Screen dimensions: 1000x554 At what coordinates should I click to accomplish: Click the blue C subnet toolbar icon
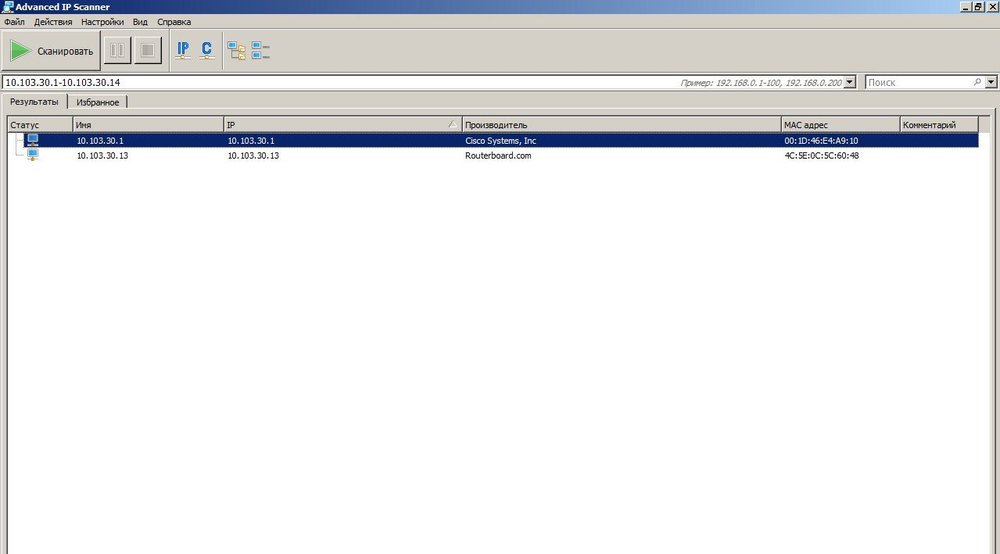coord(207,50)
